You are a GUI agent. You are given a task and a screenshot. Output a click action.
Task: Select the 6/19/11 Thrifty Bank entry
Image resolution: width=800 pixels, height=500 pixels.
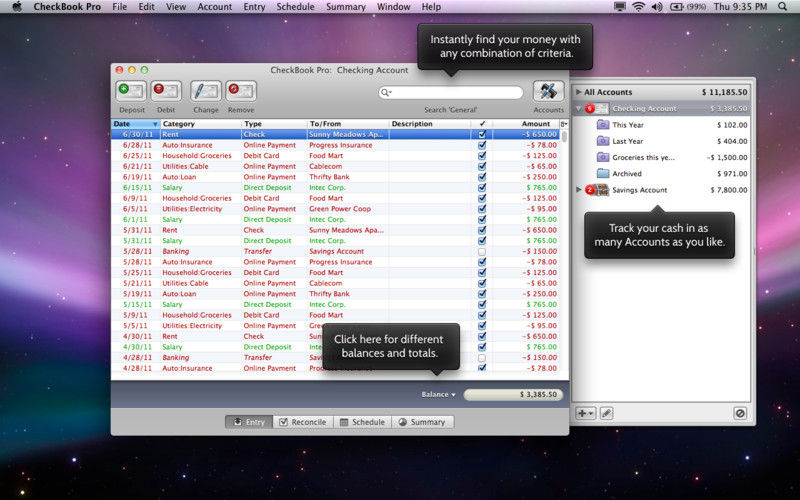(335, 177)
